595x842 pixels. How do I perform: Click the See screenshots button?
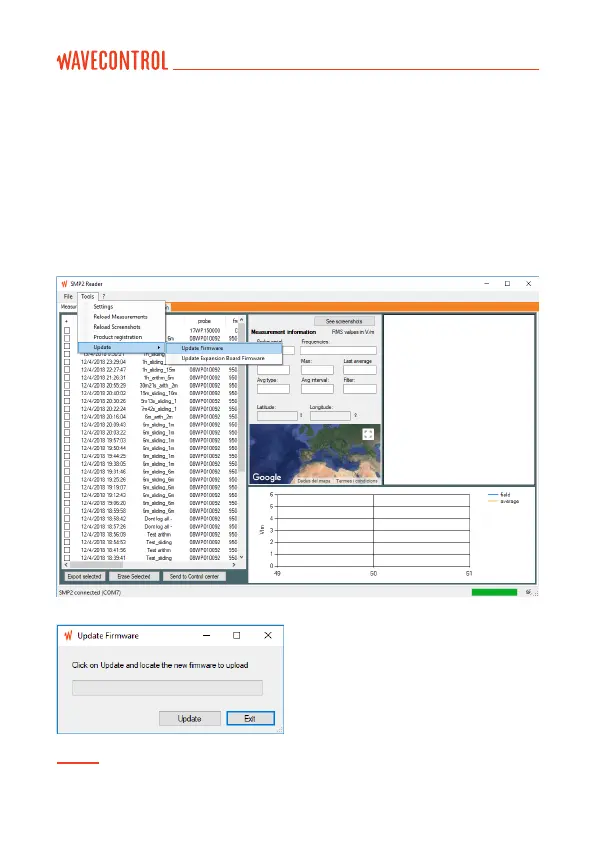coord(344,321)
